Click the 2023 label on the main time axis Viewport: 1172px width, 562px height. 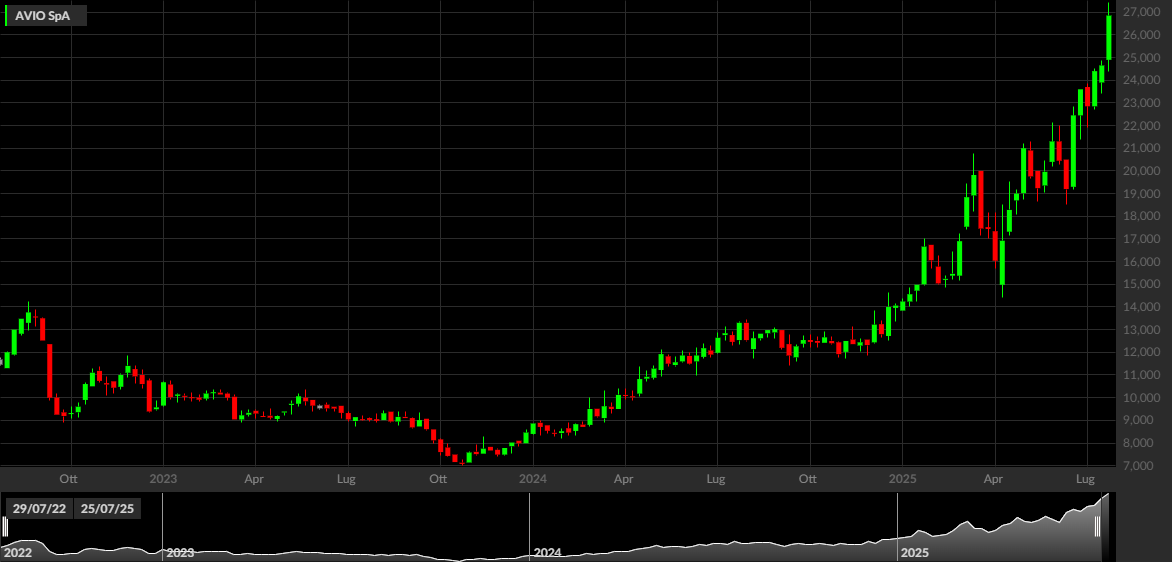point(163,478)
